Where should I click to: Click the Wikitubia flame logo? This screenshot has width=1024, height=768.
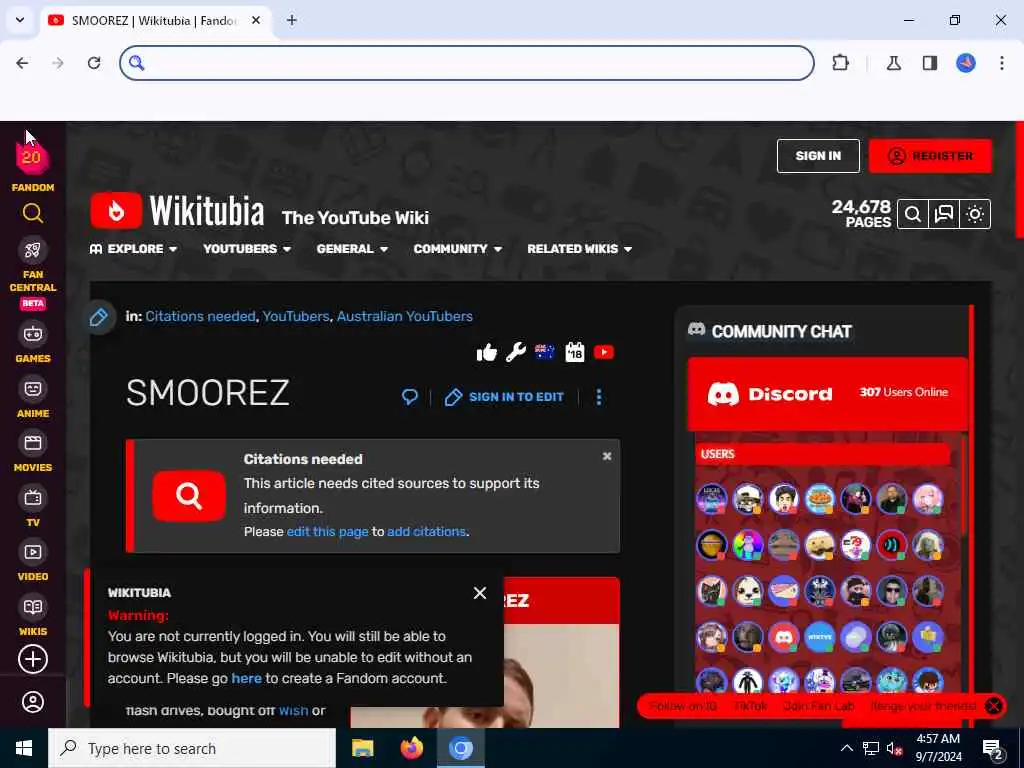pos(116,210)
